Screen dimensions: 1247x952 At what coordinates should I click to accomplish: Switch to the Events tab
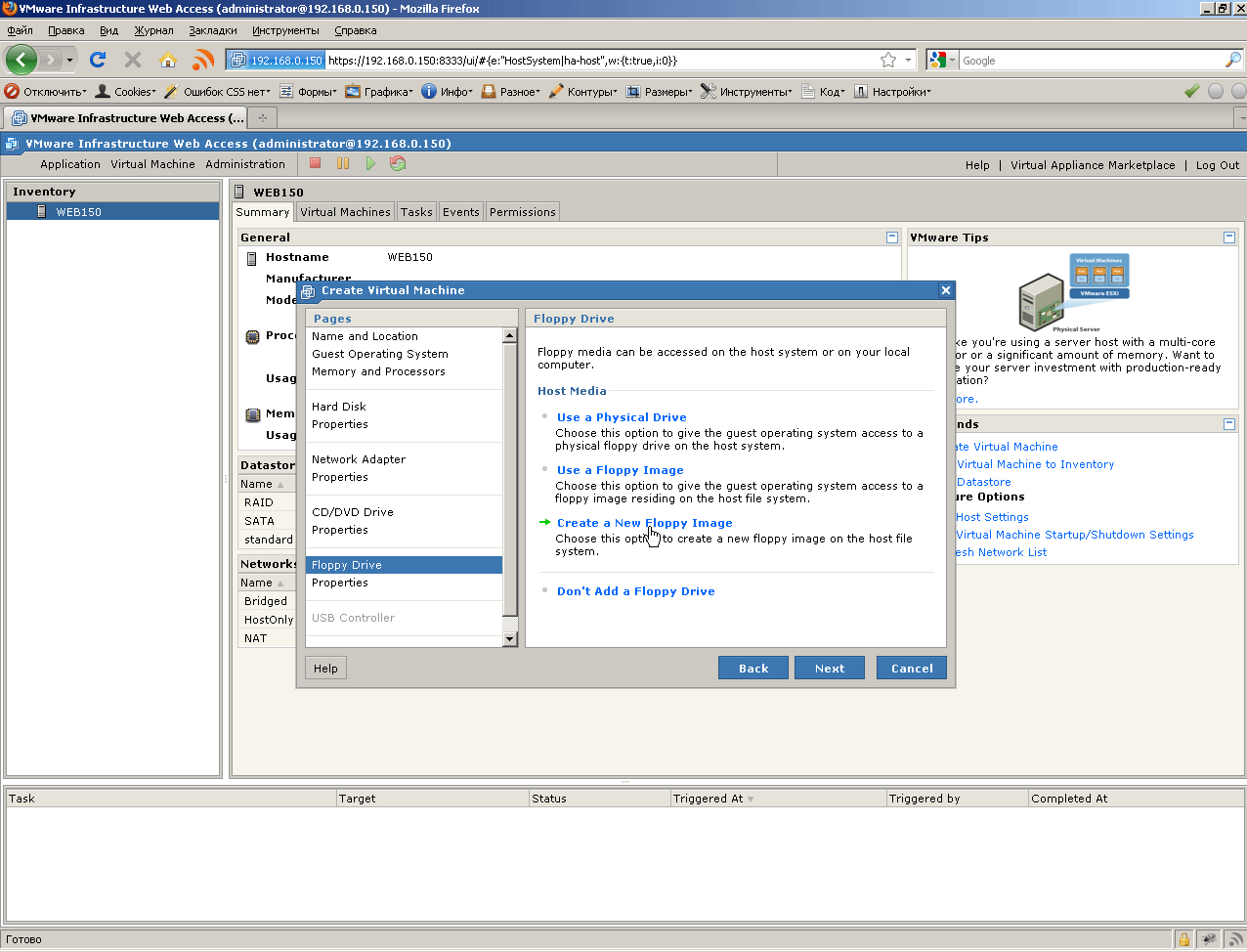point(461,212)
